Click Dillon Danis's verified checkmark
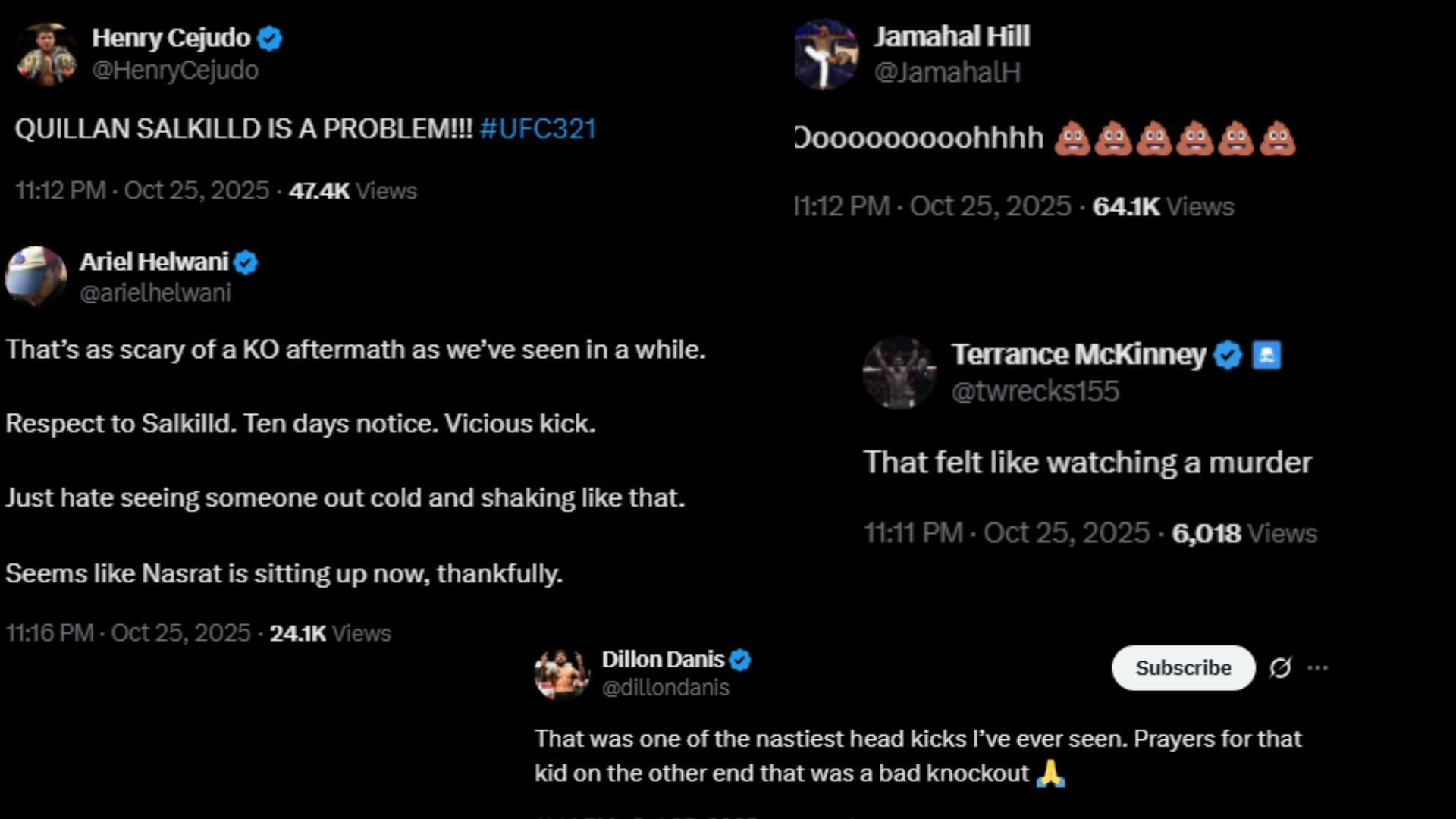 pos(740,660)
